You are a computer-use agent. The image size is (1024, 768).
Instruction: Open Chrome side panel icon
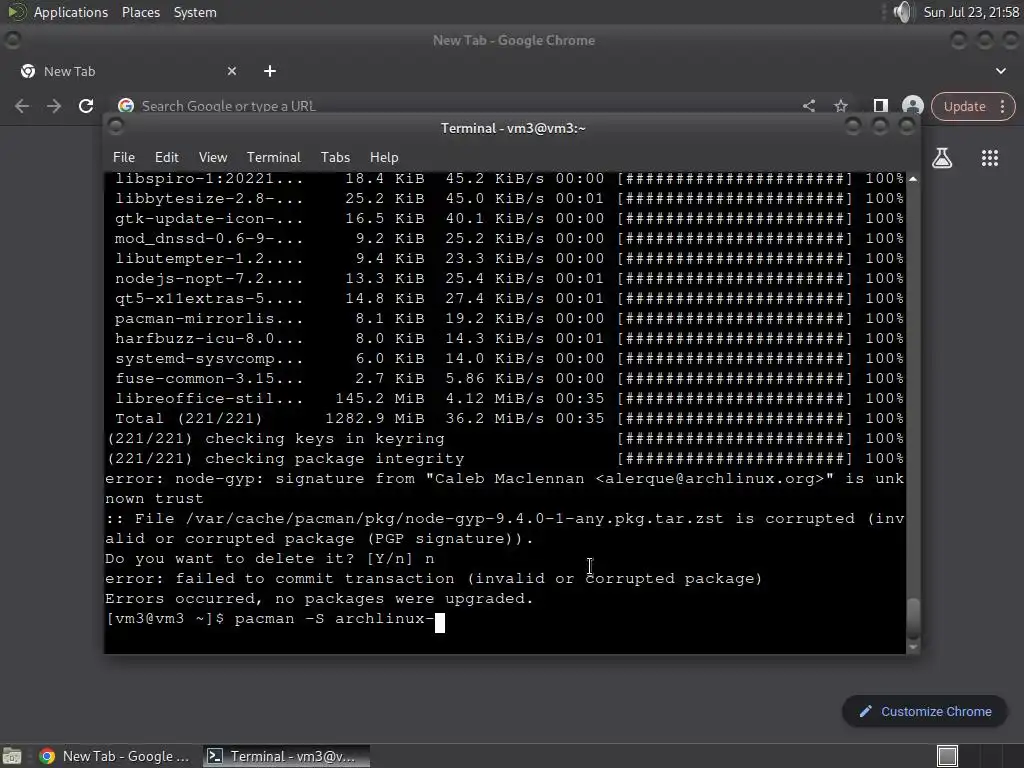pos(880,106)
